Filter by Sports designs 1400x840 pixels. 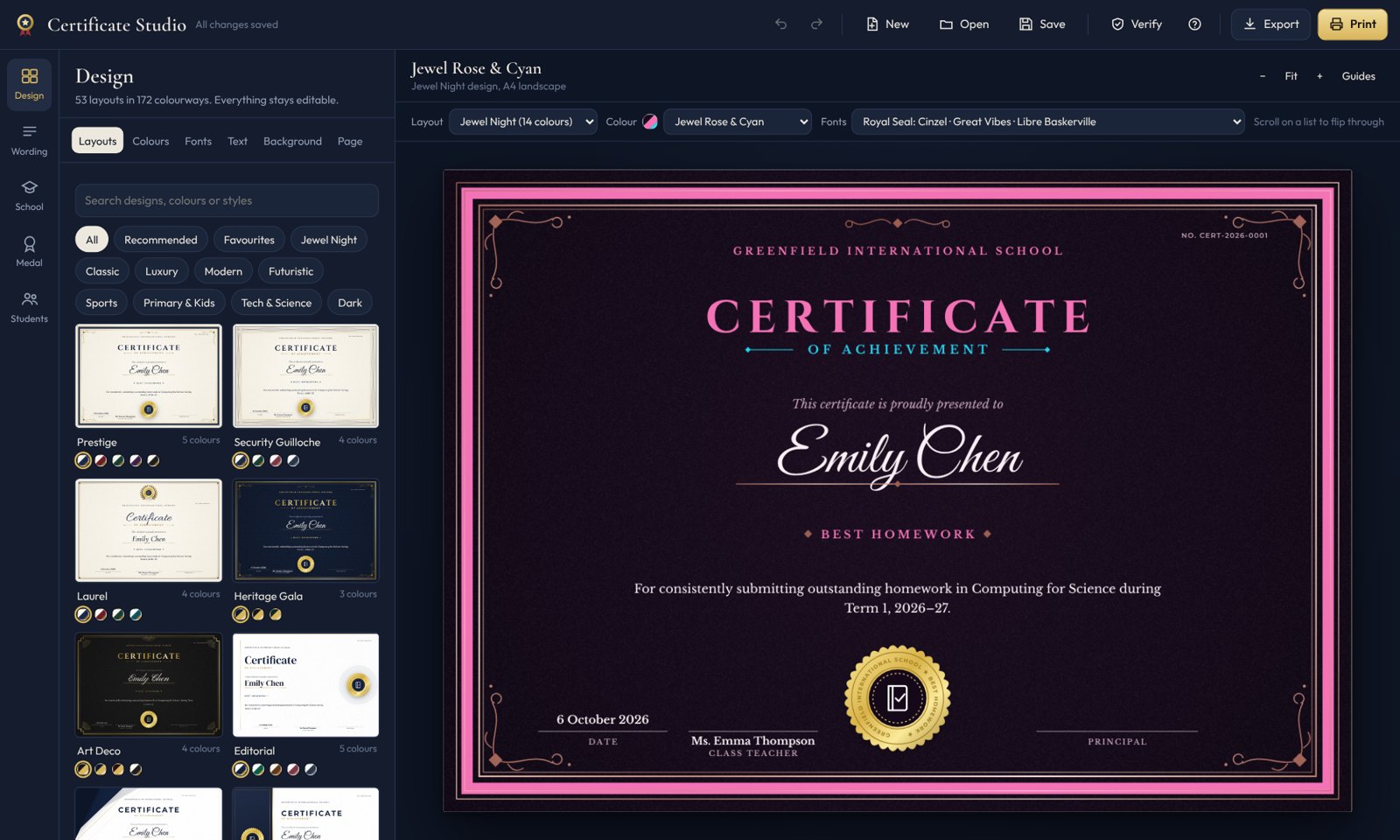point(101,303)
